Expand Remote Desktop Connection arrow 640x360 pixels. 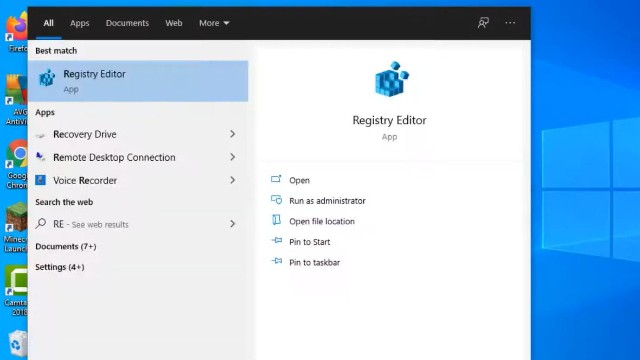[232, 157]
